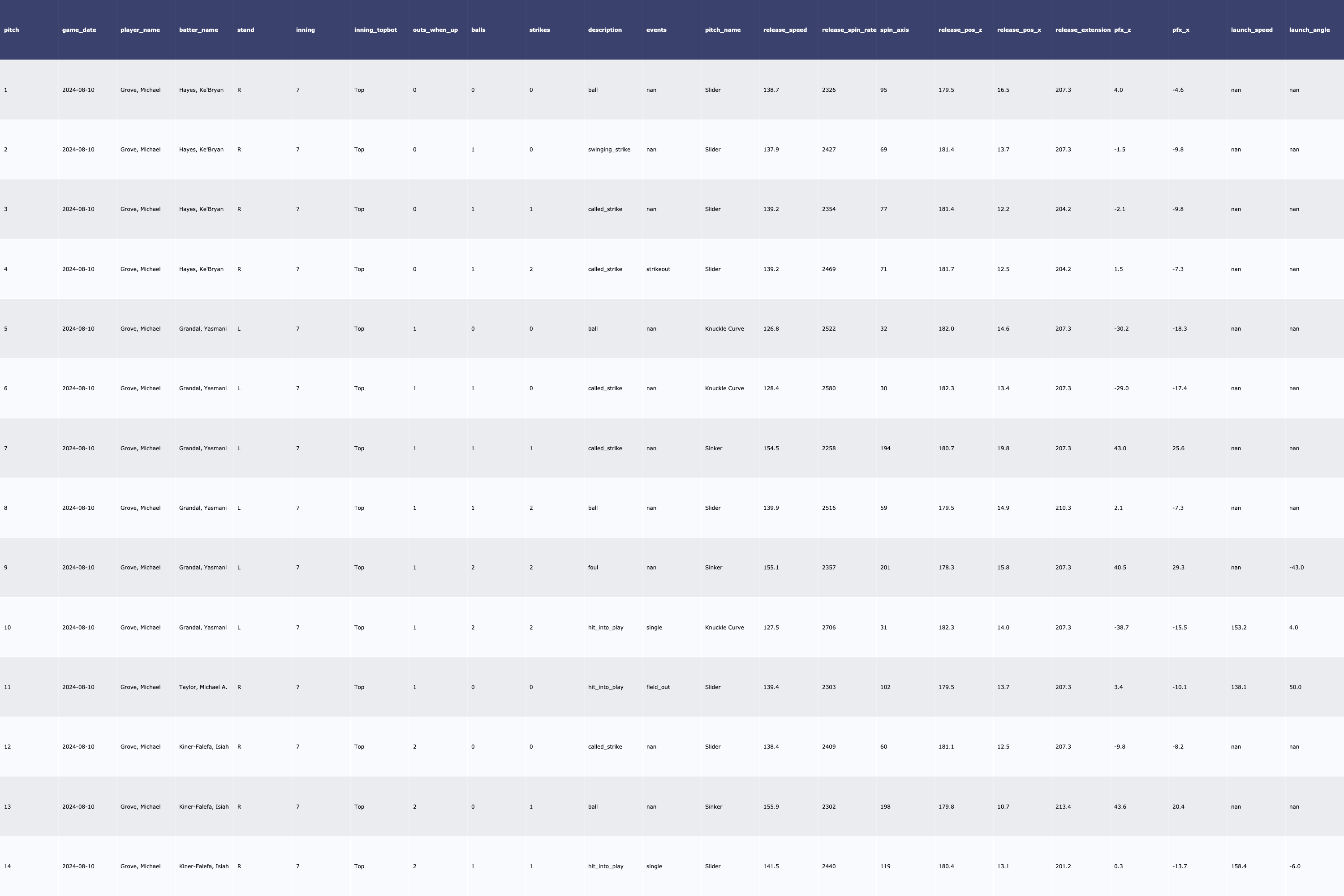Click the launch_angle column header

(x=1309, y=30)
